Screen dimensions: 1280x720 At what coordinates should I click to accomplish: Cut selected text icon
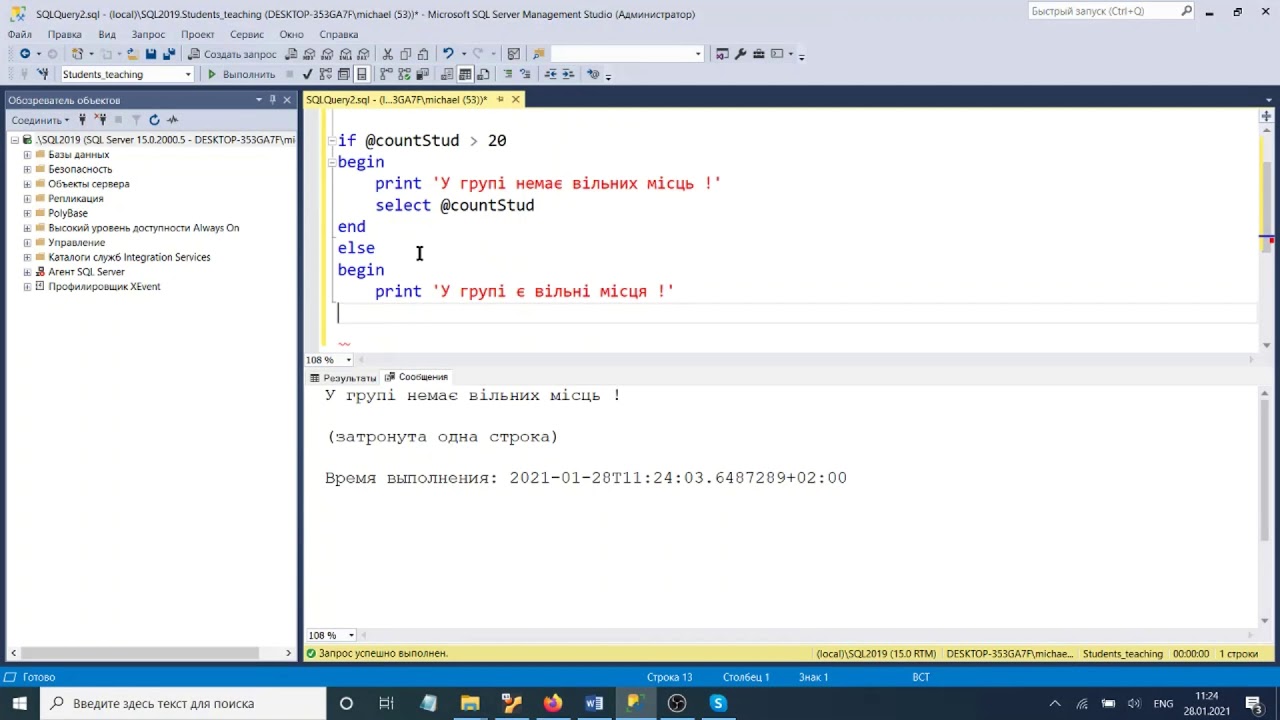(x=387, y=54)
